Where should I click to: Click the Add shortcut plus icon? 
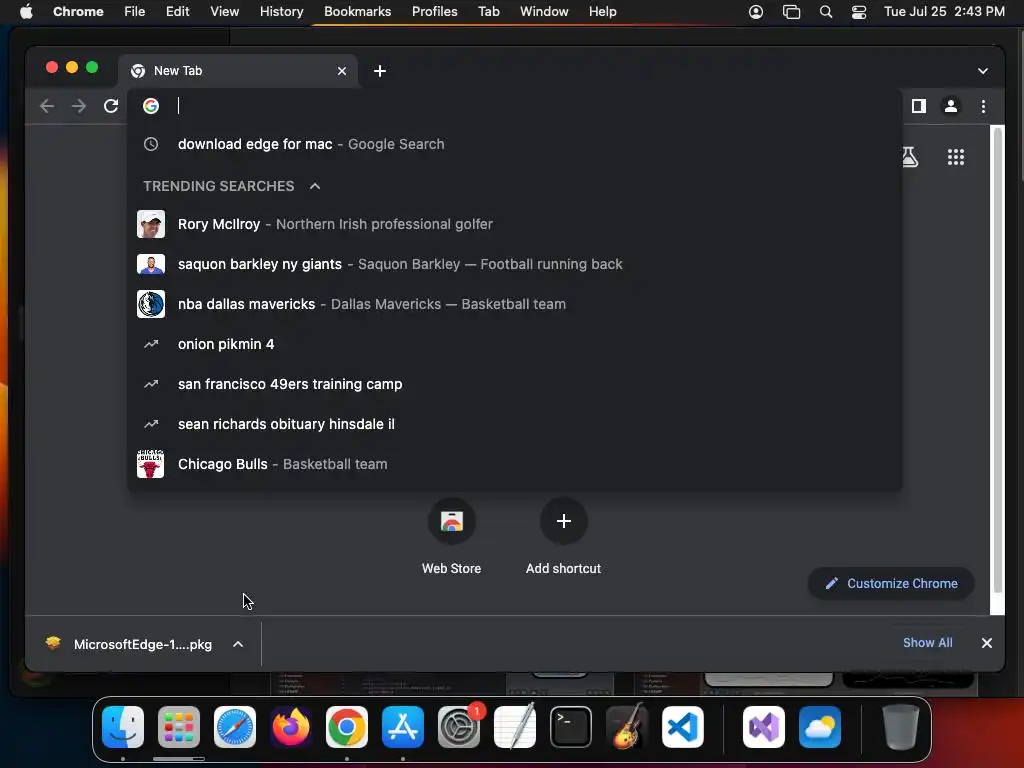pyautogui.click(x=564, y=521)
